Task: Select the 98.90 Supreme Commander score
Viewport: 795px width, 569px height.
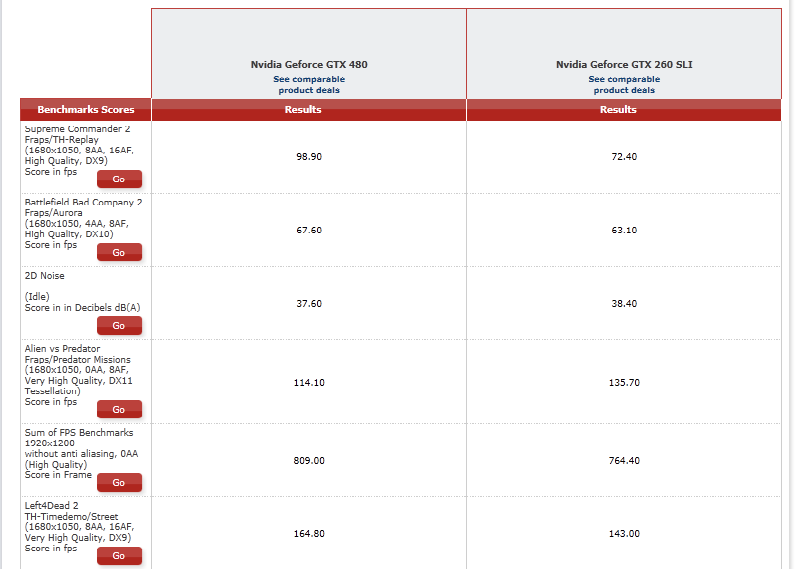Action: click(309, 157)
